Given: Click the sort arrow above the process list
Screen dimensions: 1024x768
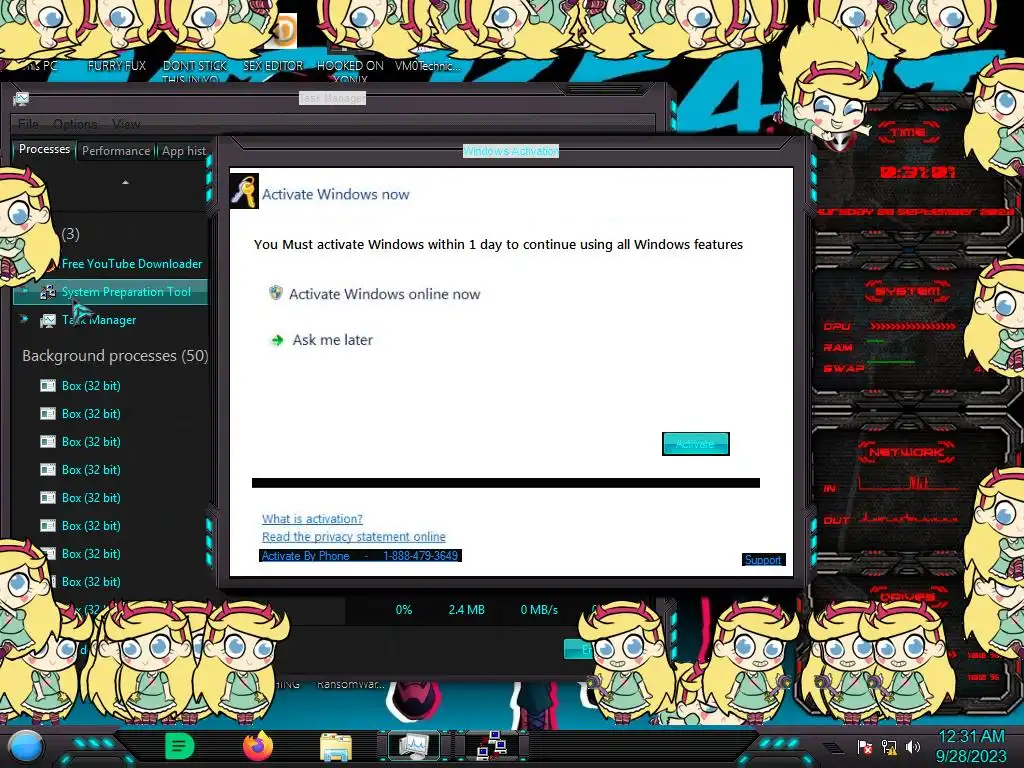Looking at the screenshot, I should tap(125, 182).
